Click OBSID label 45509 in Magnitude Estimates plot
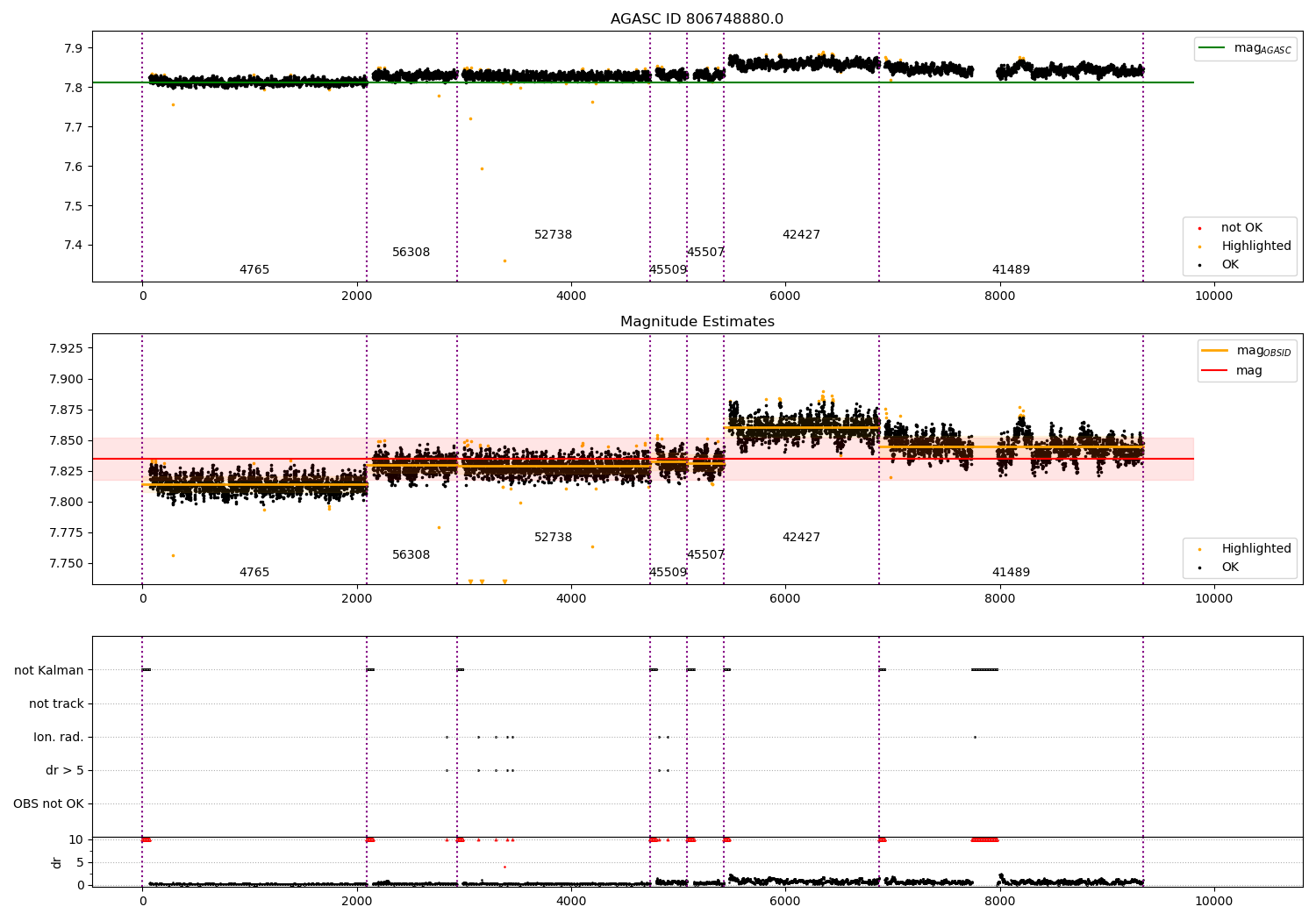The image size is (1316, 921). pyautogui.click(x=668, y=572)
